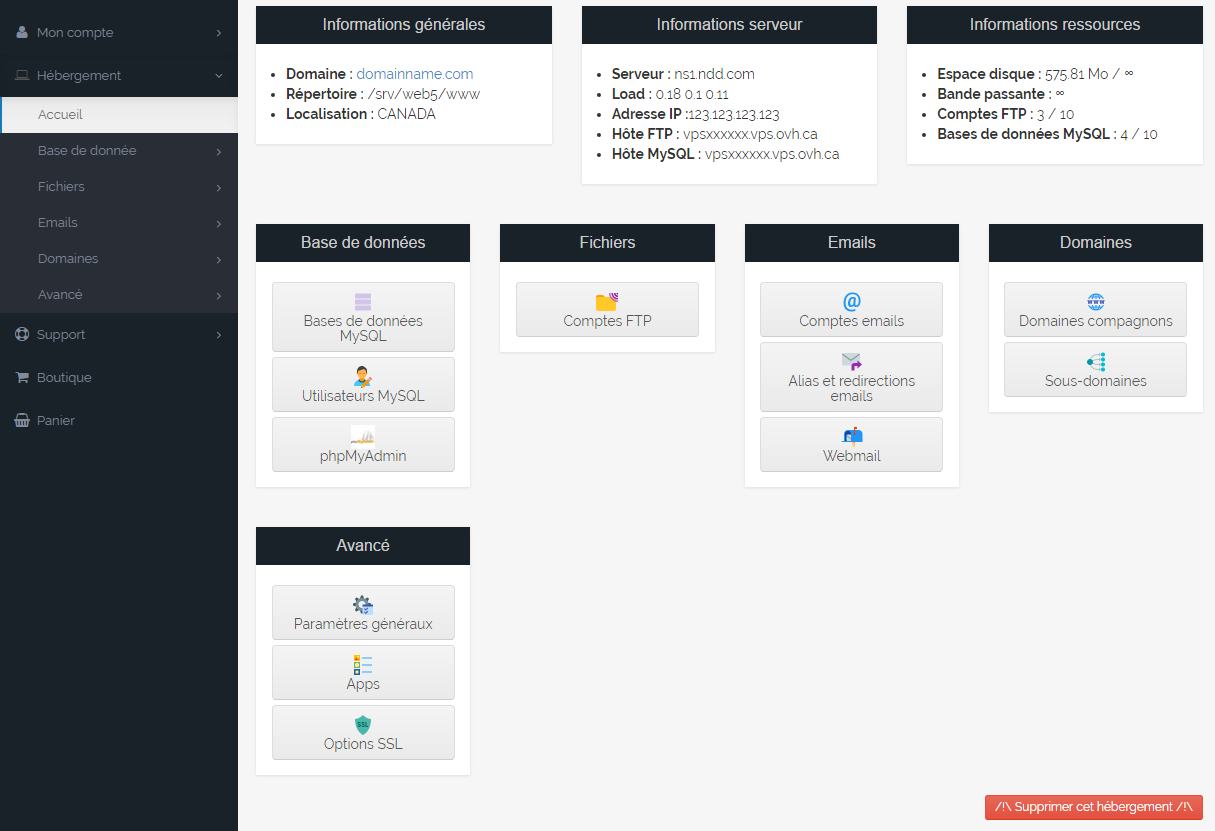The width and height of the screenshot is (1215, 831).
Task: Expand the Emails sidebar submenu
Action: (x=119, y=223)
